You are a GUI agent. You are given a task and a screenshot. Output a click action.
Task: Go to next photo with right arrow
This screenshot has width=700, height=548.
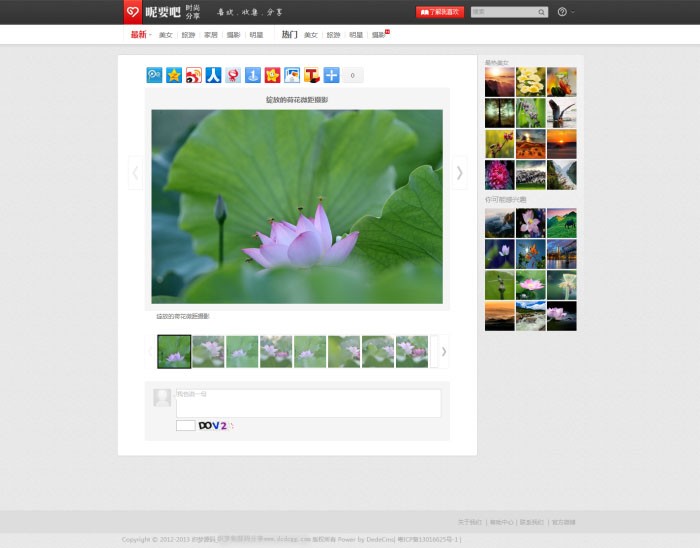pyautogui.click(x=459, y=173)
